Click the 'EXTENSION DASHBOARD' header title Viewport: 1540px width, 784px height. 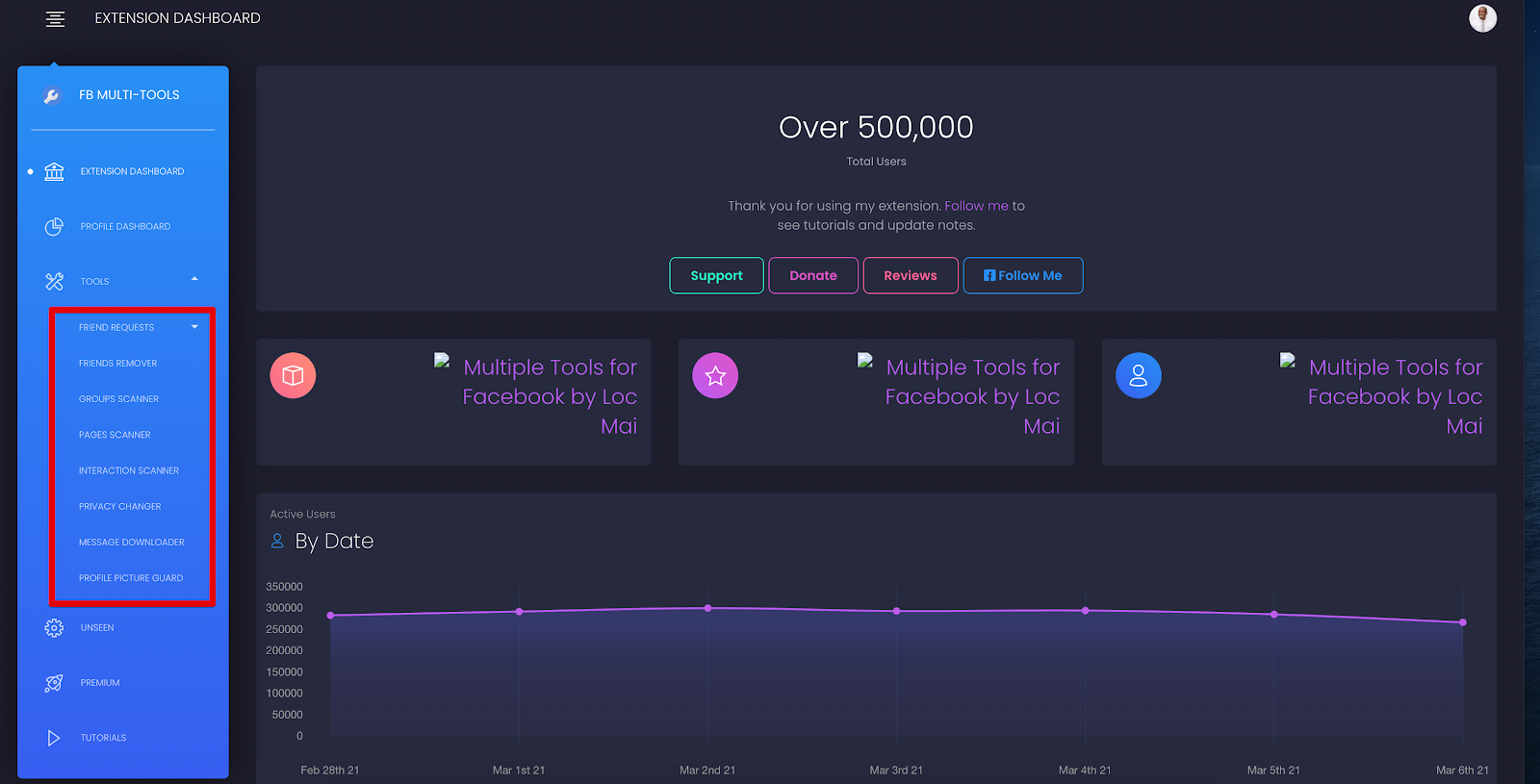pos(177,18)
